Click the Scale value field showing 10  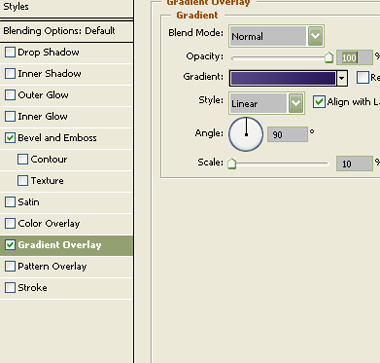point(354,163)
